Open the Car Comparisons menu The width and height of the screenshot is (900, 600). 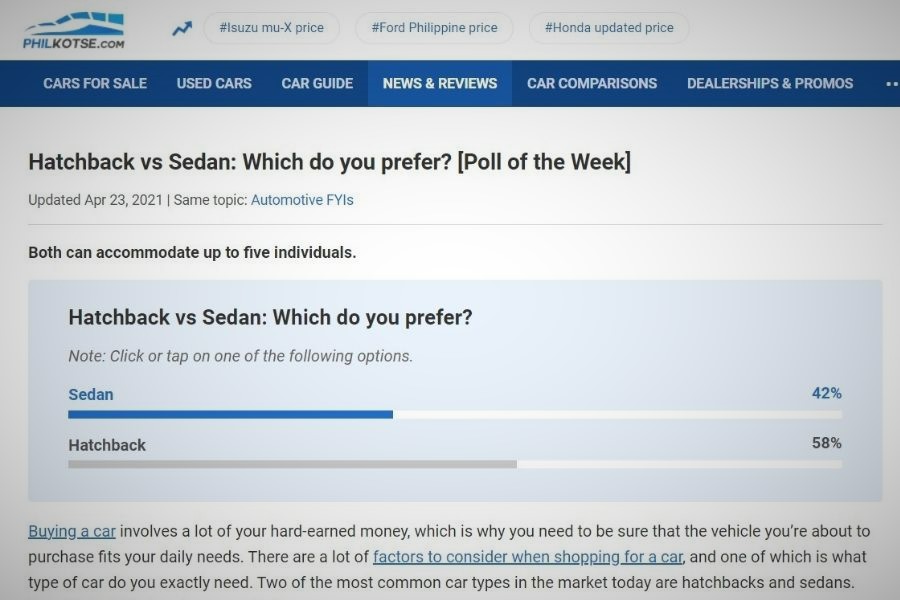point(592,83)
